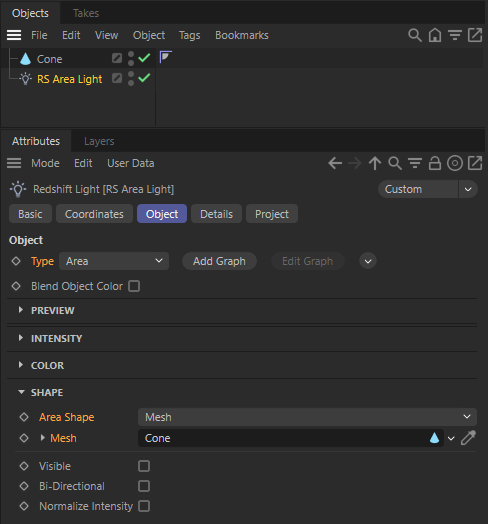Enable the Bi-Directional checkbox
The width and height of the screenshot is (488, 524).
[x=144, y=486]
